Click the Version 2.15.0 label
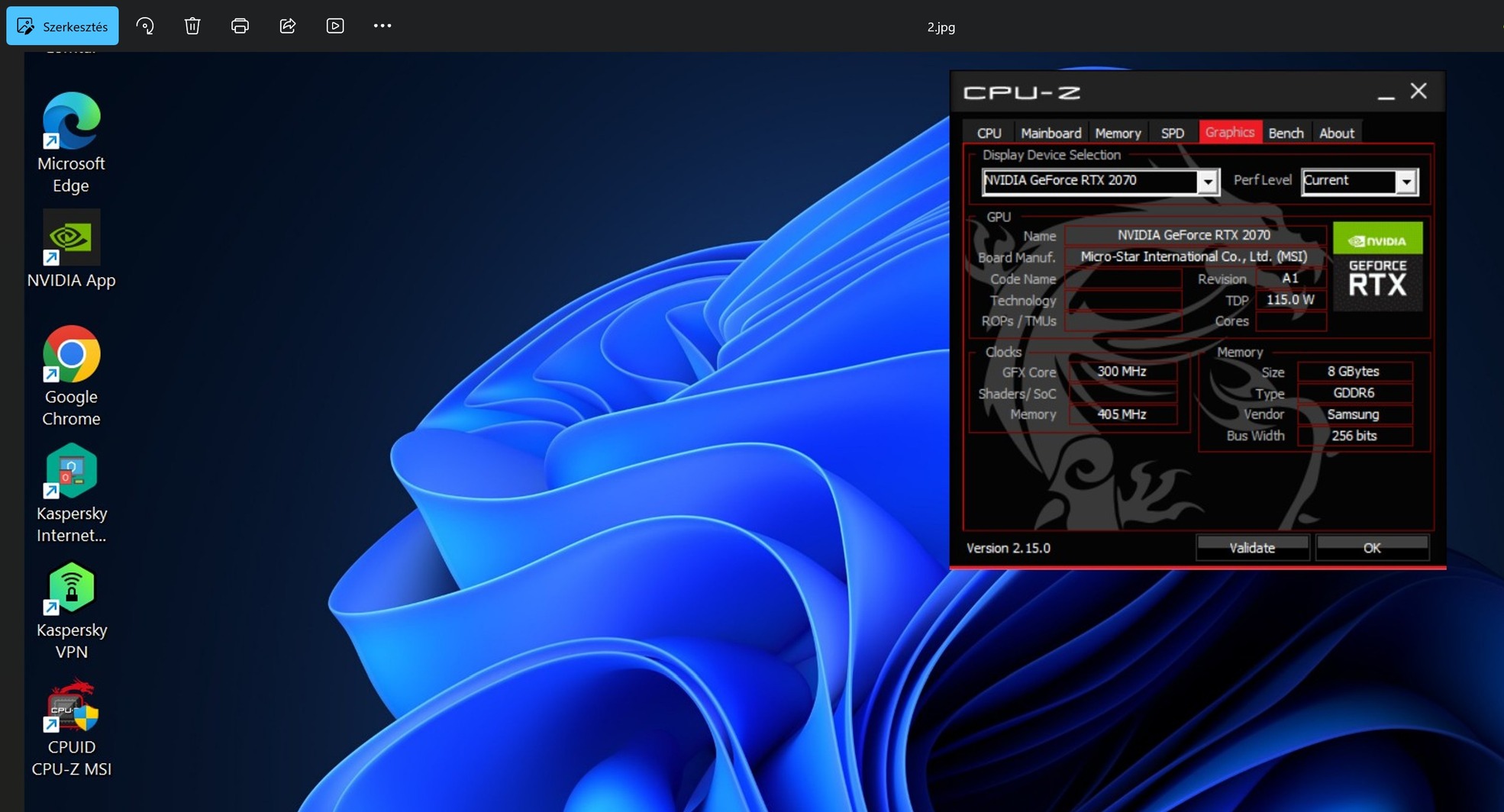The image size is (1504, 812). coord(1009,548)
